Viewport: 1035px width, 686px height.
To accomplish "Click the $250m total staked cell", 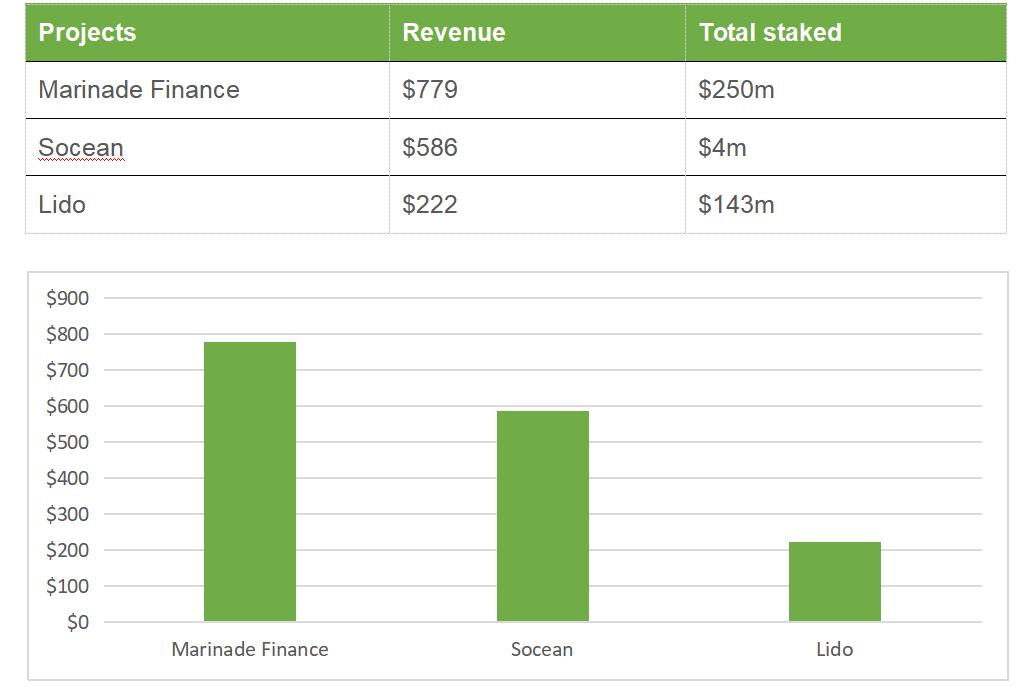I will click(x=846, y=90).
